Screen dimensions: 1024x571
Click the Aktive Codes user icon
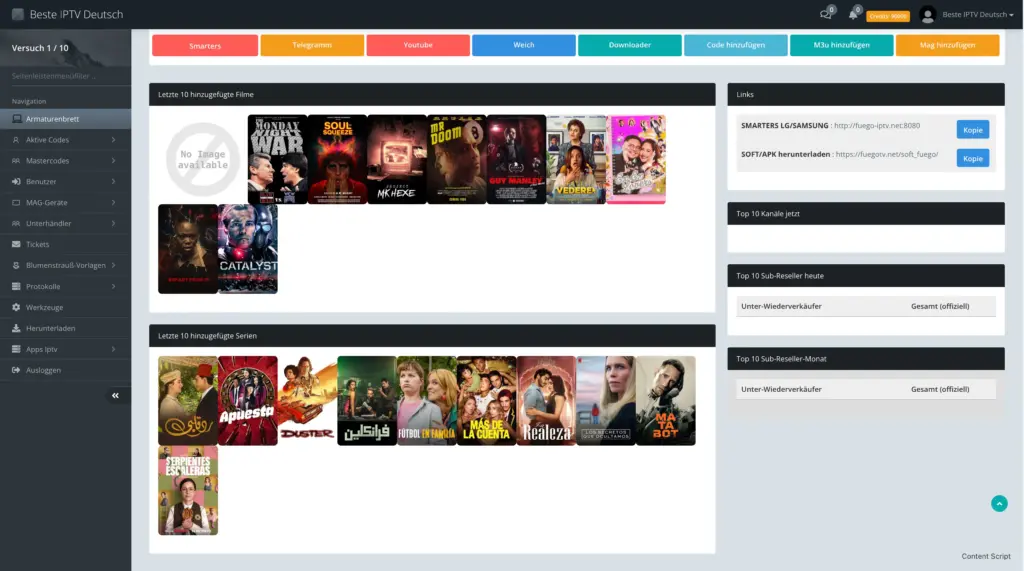(16, 140)
